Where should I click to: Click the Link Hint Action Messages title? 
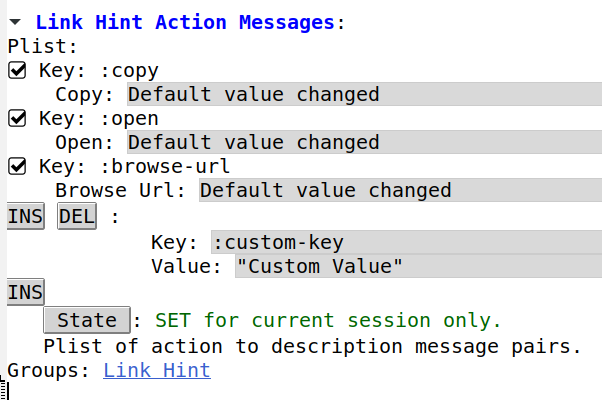pos(185,22)
